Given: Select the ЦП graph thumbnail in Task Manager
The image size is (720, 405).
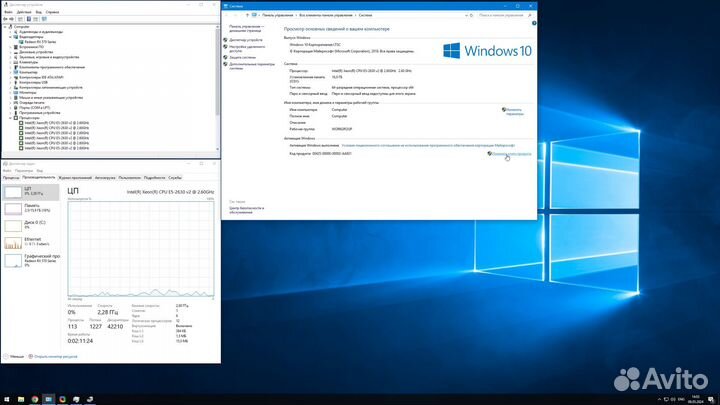Looking at the screenshot, I should pyautogui.click(x=13, y=192).
